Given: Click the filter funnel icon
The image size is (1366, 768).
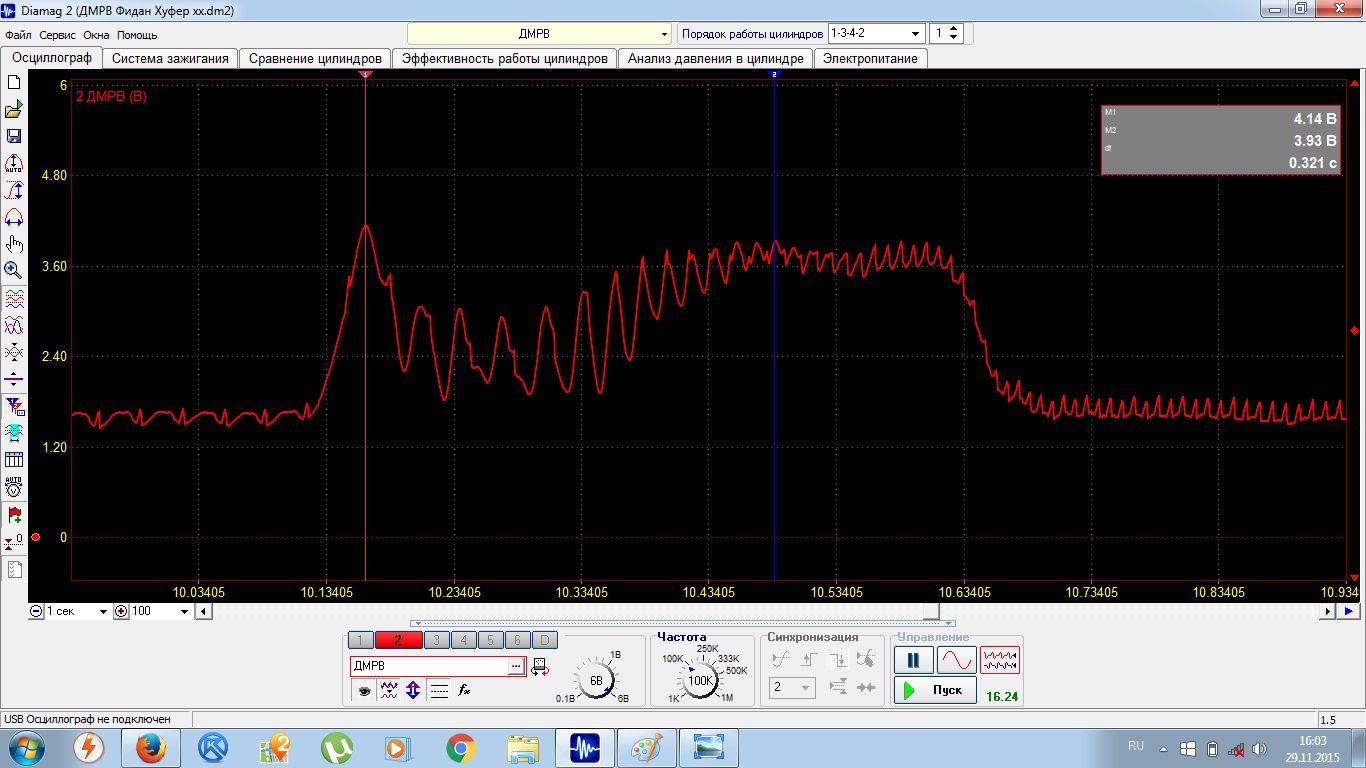Looking at the screenshot, I should [x=14, y=406].
